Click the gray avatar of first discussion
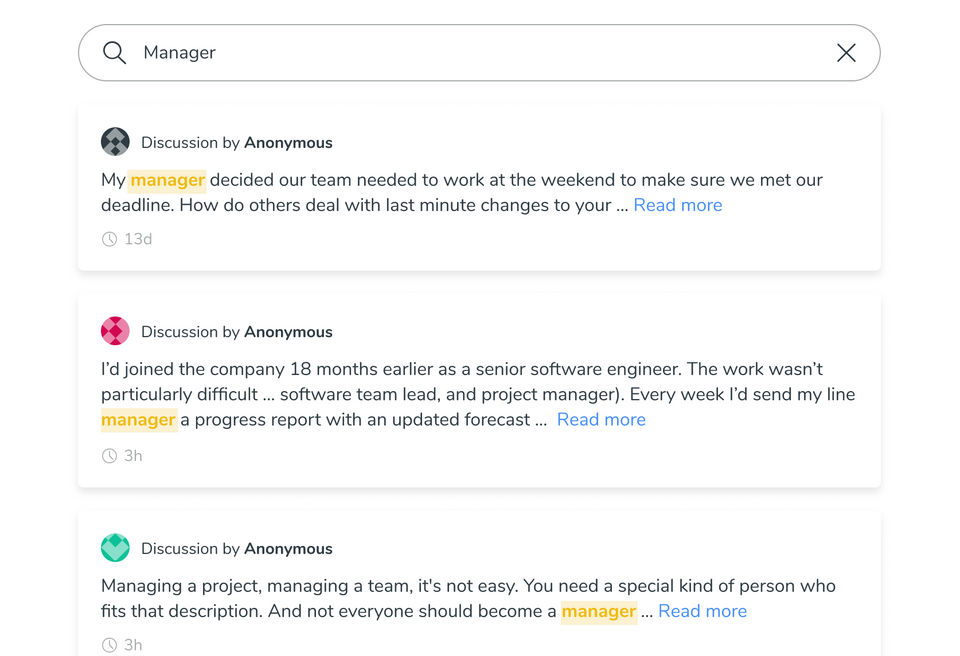The width and height of the screenshot is (960, 656). coord(115,142)
